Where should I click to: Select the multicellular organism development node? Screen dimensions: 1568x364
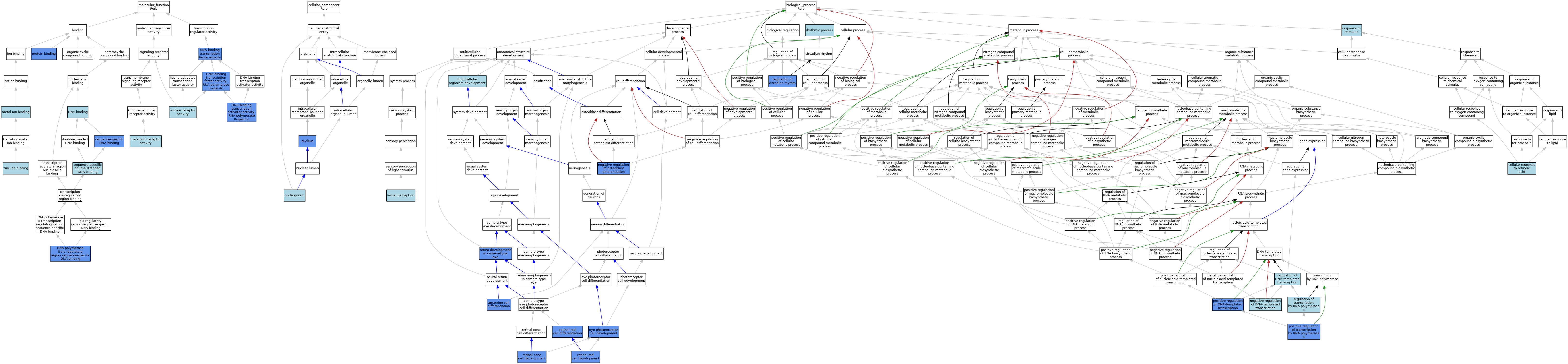coord(468,81)
